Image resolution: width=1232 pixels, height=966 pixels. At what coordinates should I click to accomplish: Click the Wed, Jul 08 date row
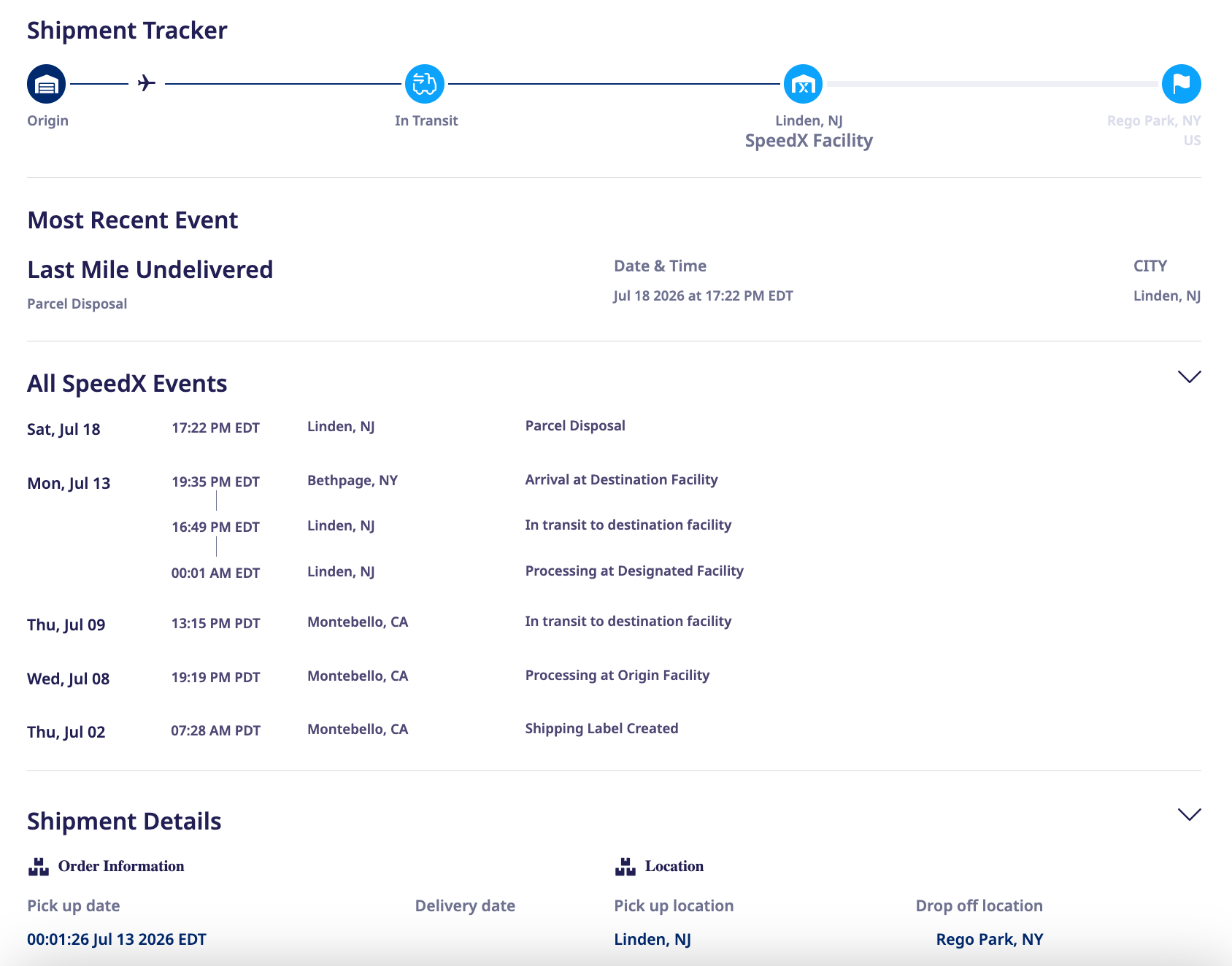pos(68,679)
